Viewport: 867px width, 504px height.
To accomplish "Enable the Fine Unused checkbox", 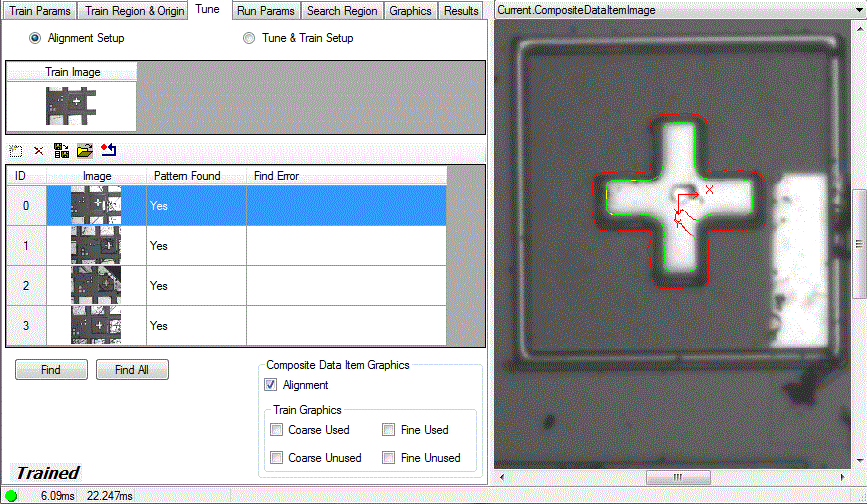I will click(x=388, y=458).
